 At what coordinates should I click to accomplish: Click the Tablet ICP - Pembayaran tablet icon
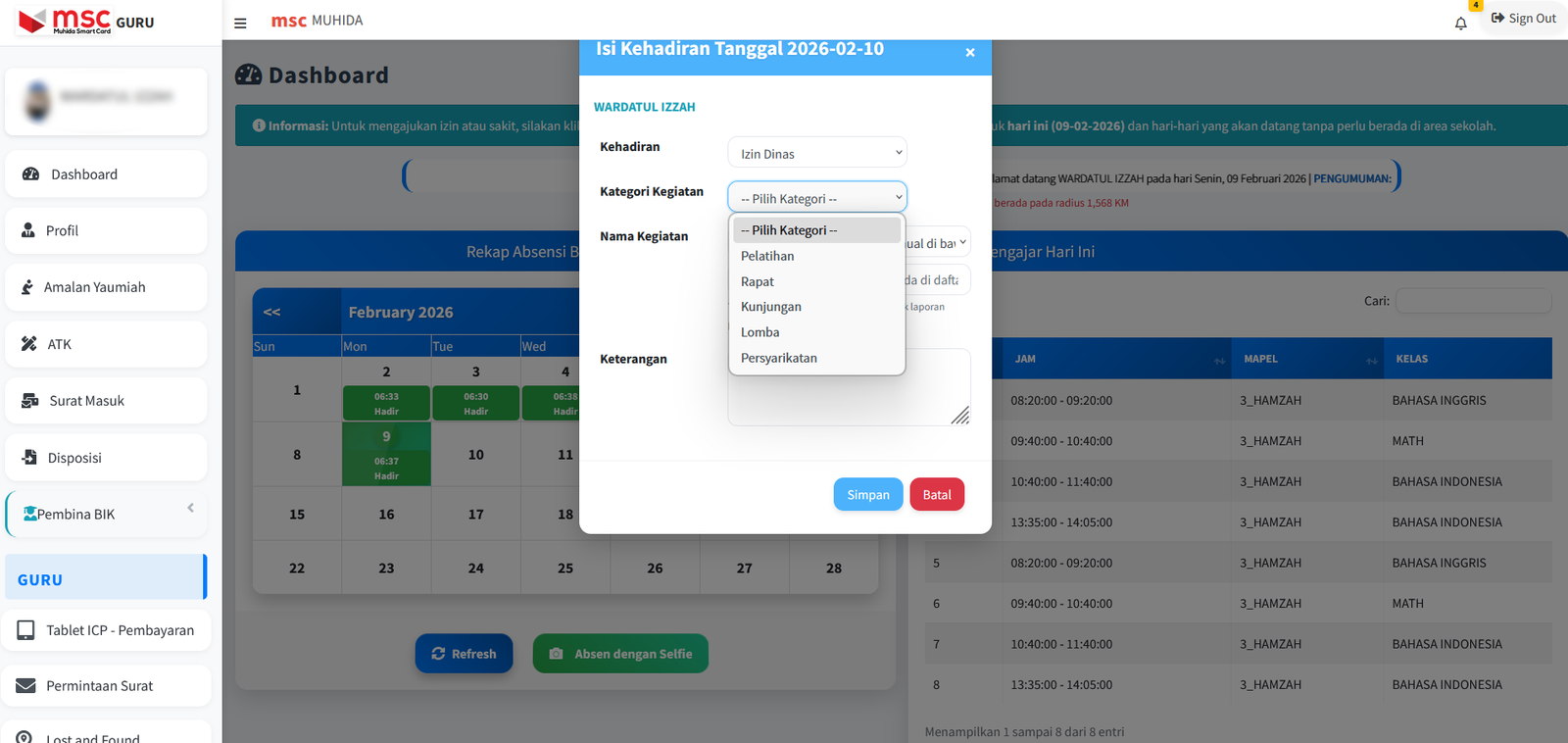pyautogui.click(x=25, y=630)
